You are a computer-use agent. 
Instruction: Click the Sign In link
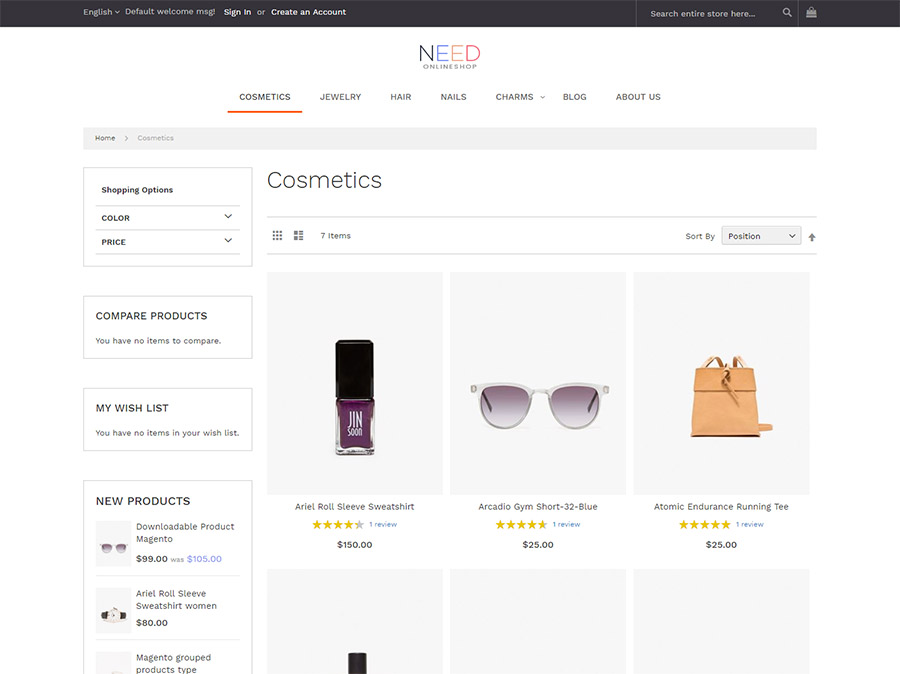[237, 12]
